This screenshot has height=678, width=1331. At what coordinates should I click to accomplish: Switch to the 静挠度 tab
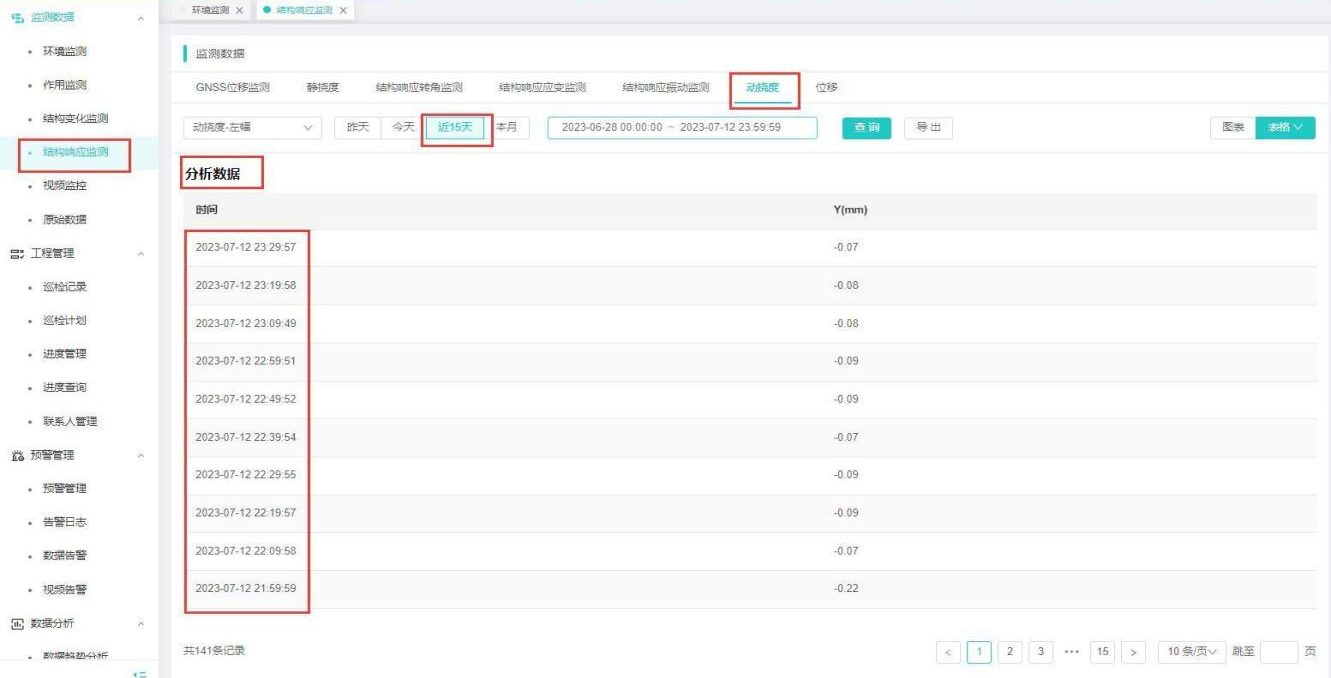[322, 88]
